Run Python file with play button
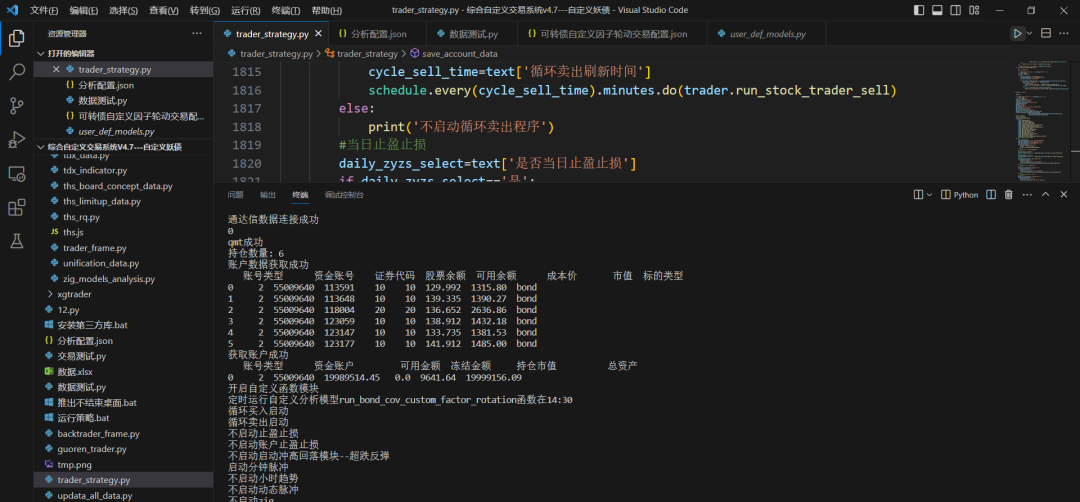Screen dimensions: 1080x502 (x=1017, y=34)
